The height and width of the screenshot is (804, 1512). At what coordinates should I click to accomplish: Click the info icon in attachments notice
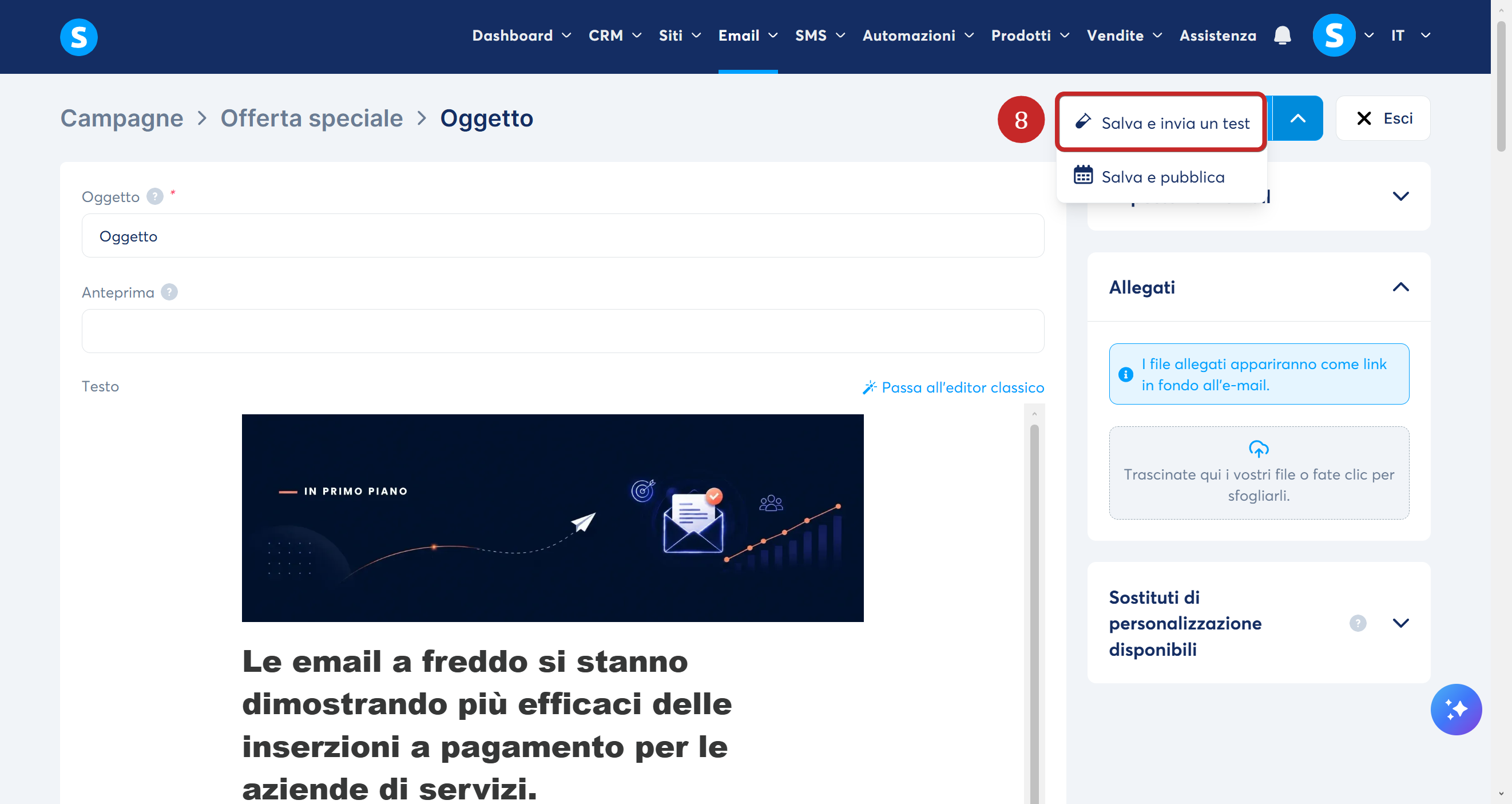(x=1125, y=374)
